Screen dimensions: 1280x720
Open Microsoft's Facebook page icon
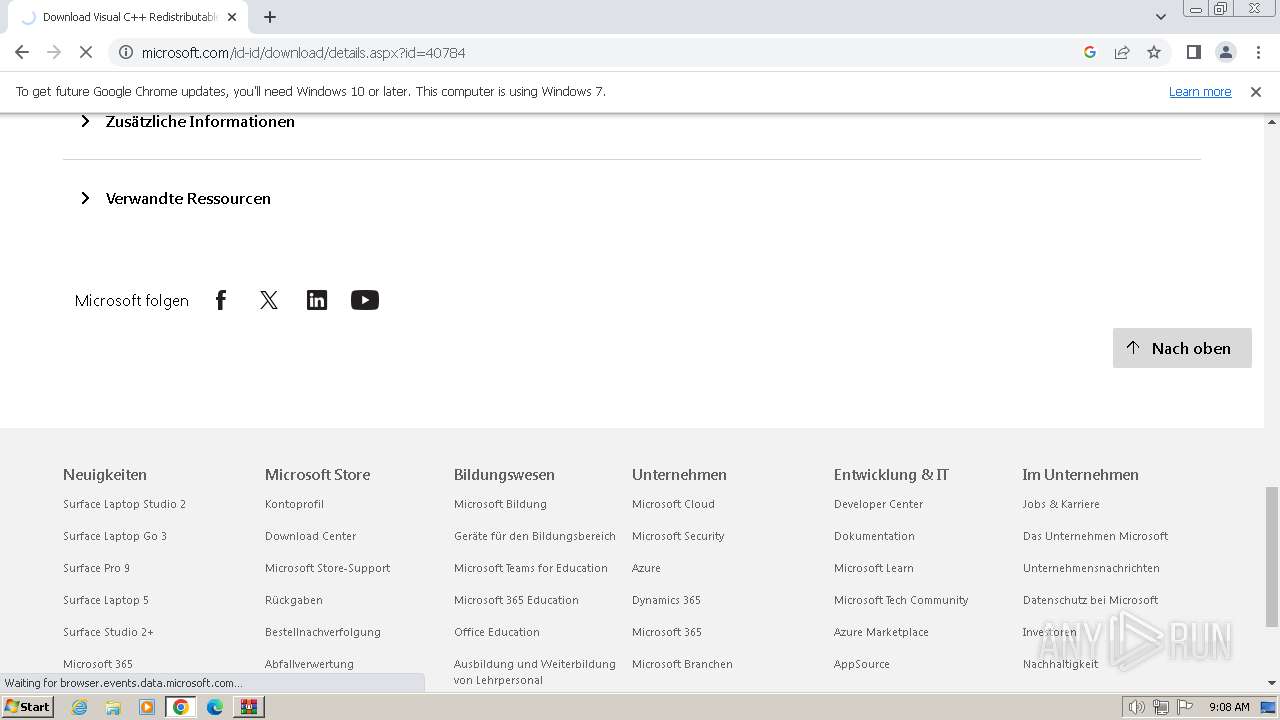click(221, 300)
